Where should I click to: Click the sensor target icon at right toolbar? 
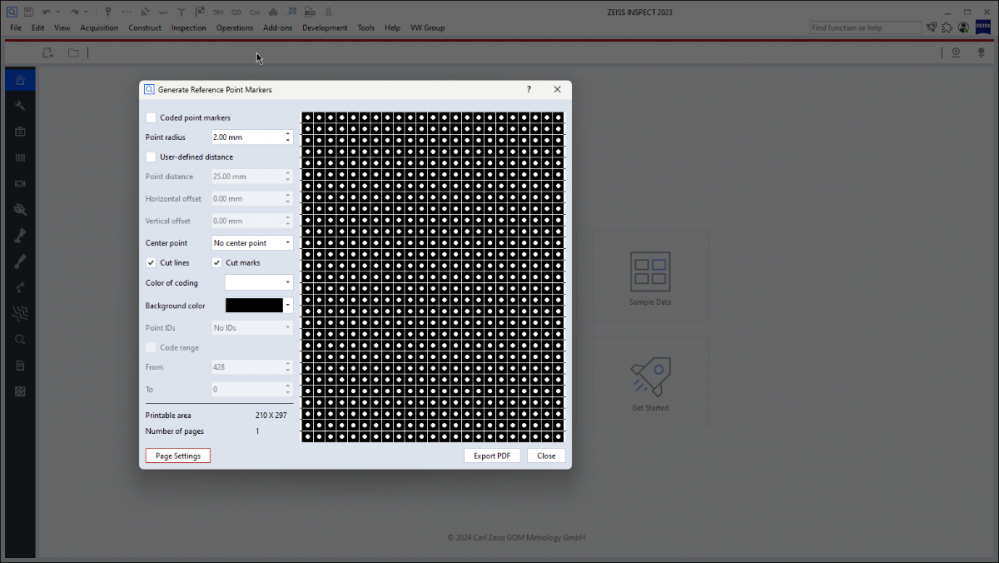[956, 53]
